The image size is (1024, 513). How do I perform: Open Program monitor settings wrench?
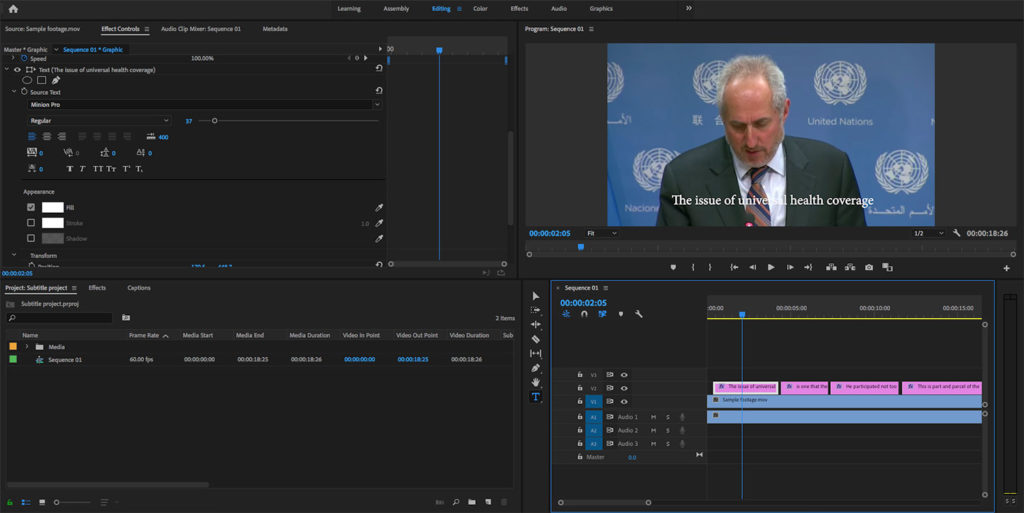tap(957, 233)
